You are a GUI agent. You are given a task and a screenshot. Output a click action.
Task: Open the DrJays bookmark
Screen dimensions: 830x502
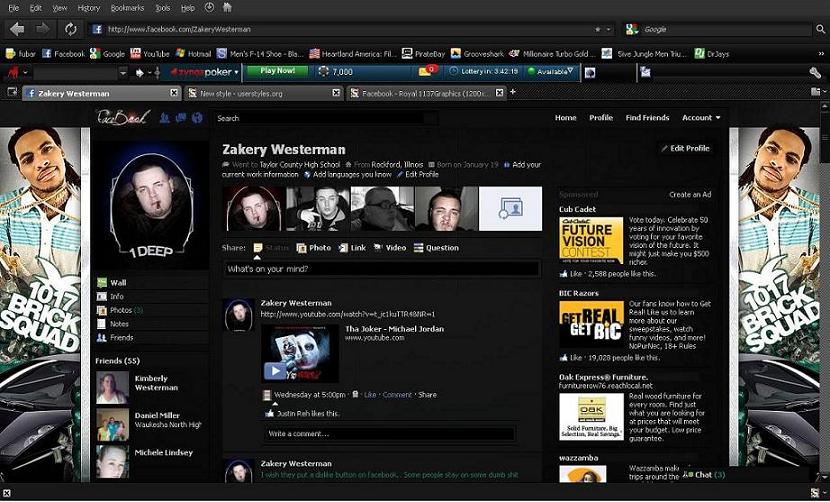pos(711,53)
